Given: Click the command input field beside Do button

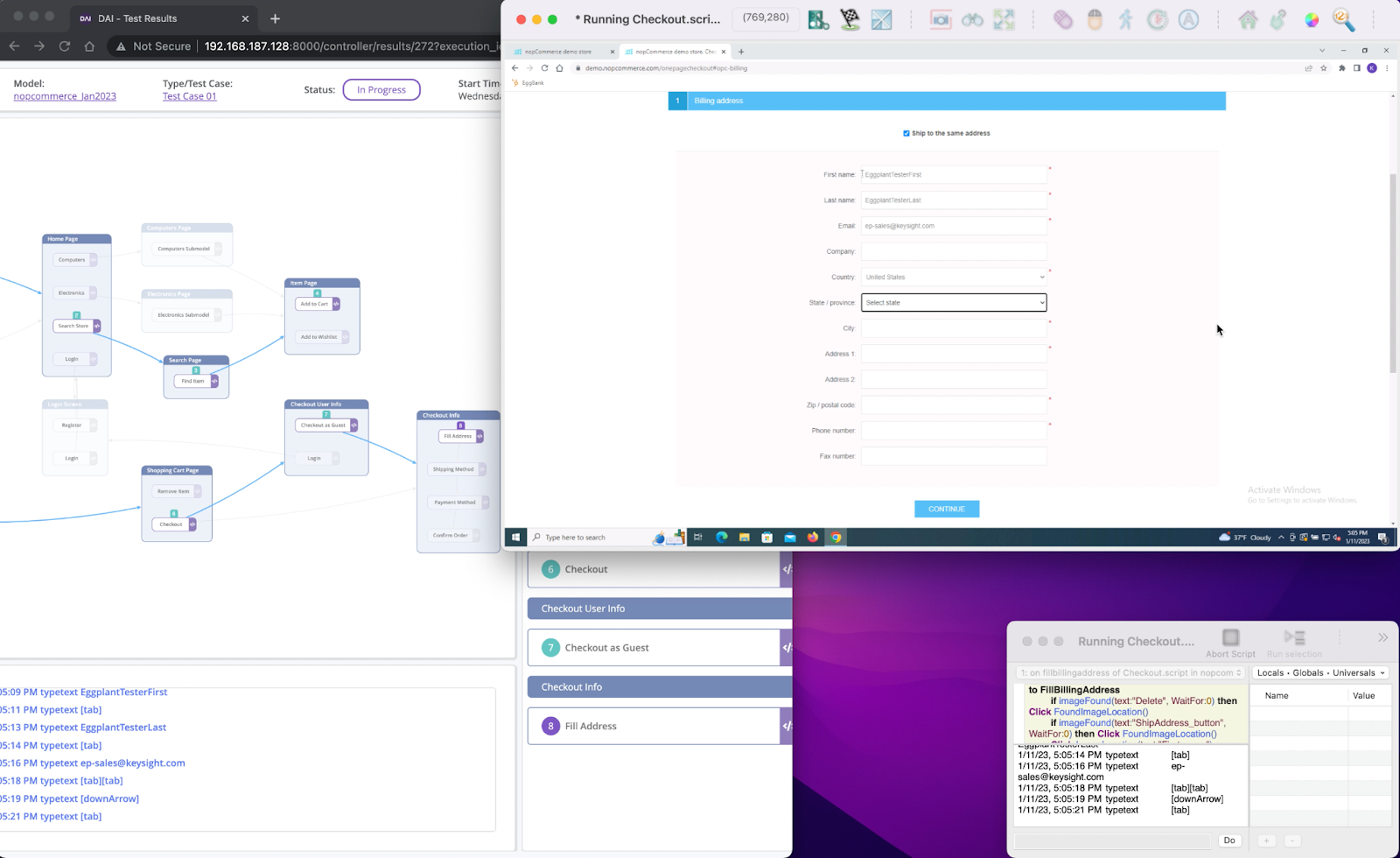Looking at the screenshot, I should point(1113,840).
